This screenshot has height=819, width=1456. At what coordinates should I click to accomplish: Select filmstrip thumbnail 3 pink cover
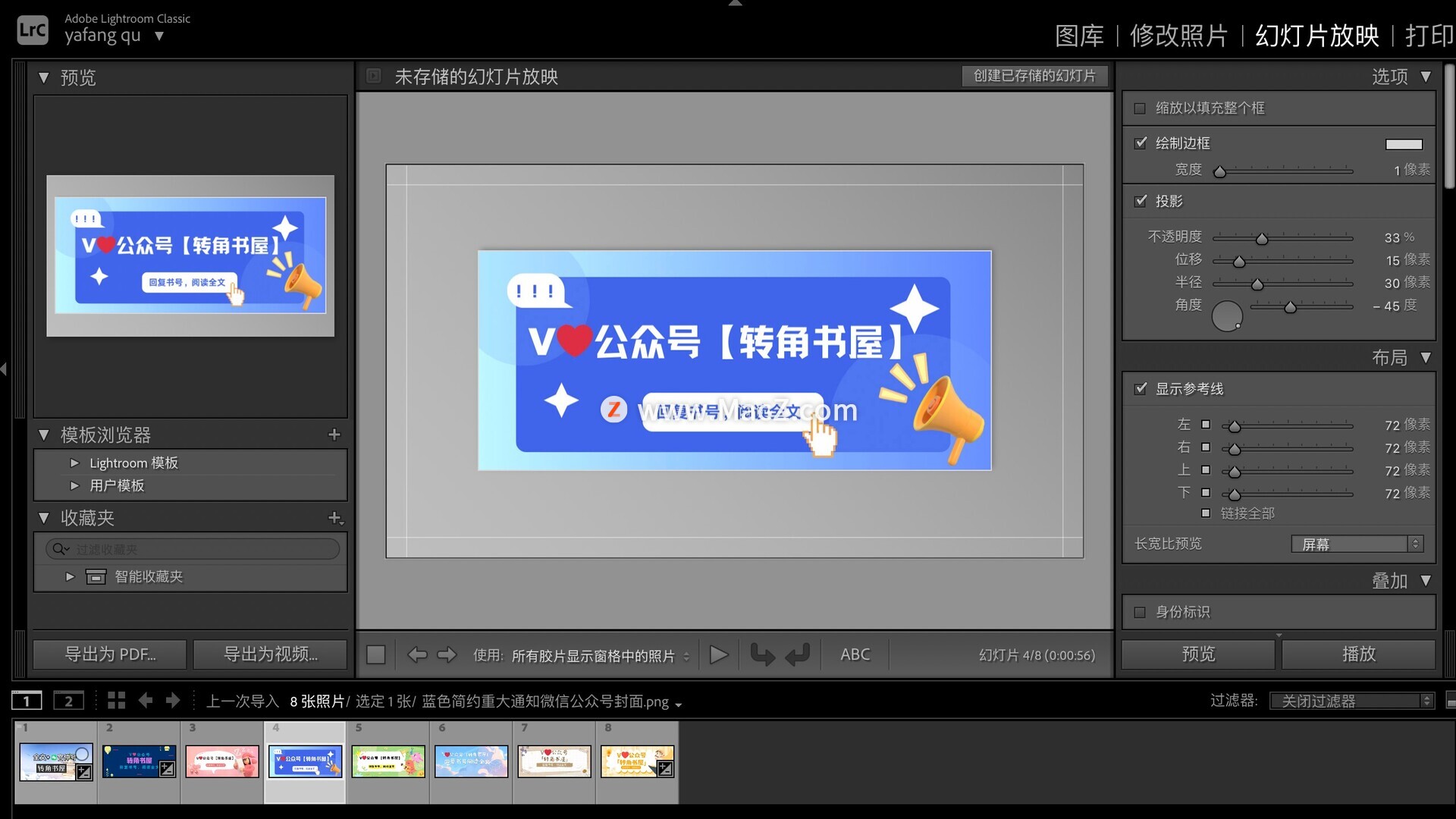222,761
